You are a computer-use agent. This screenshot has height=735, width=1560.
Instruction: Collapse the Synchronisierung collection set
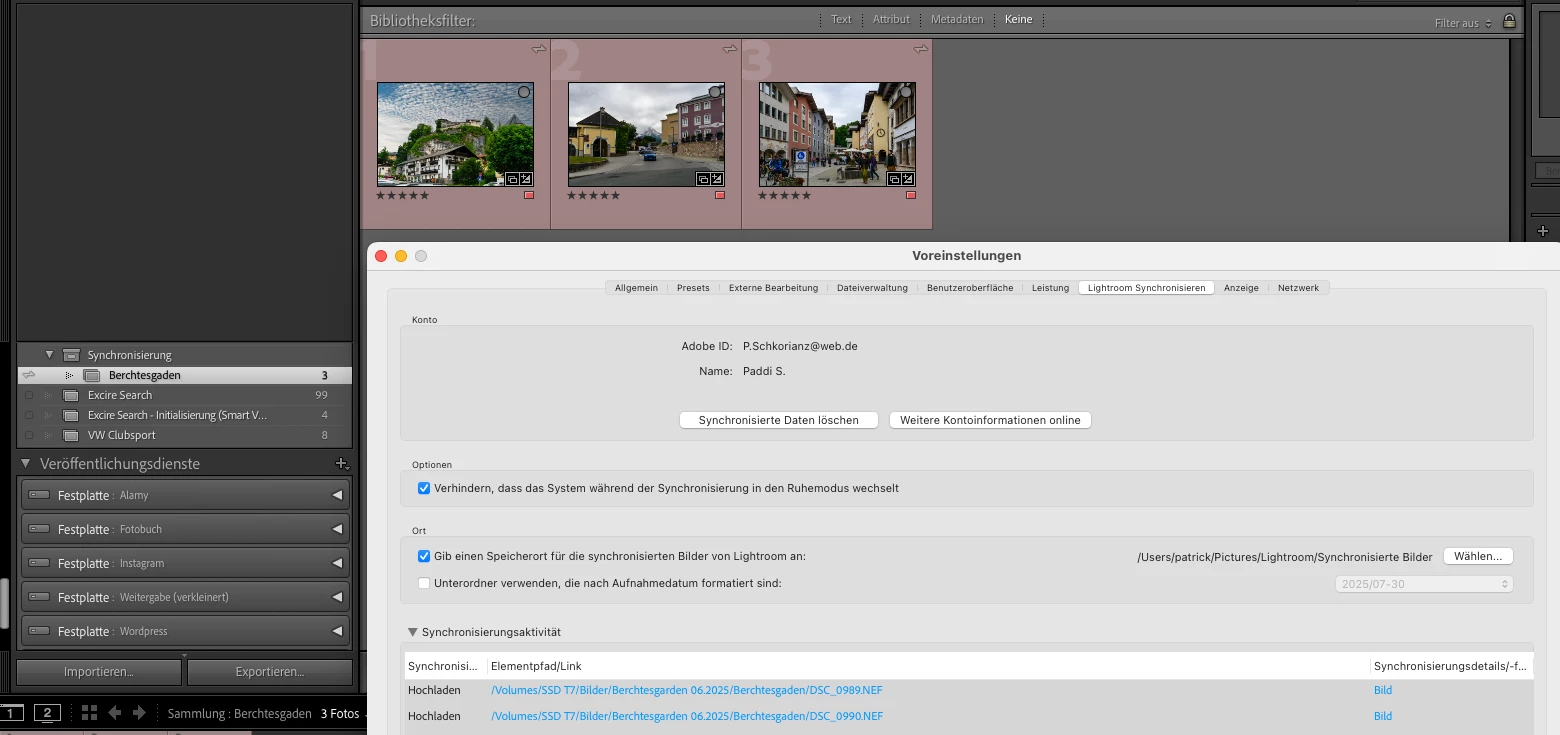pos(49,355)
